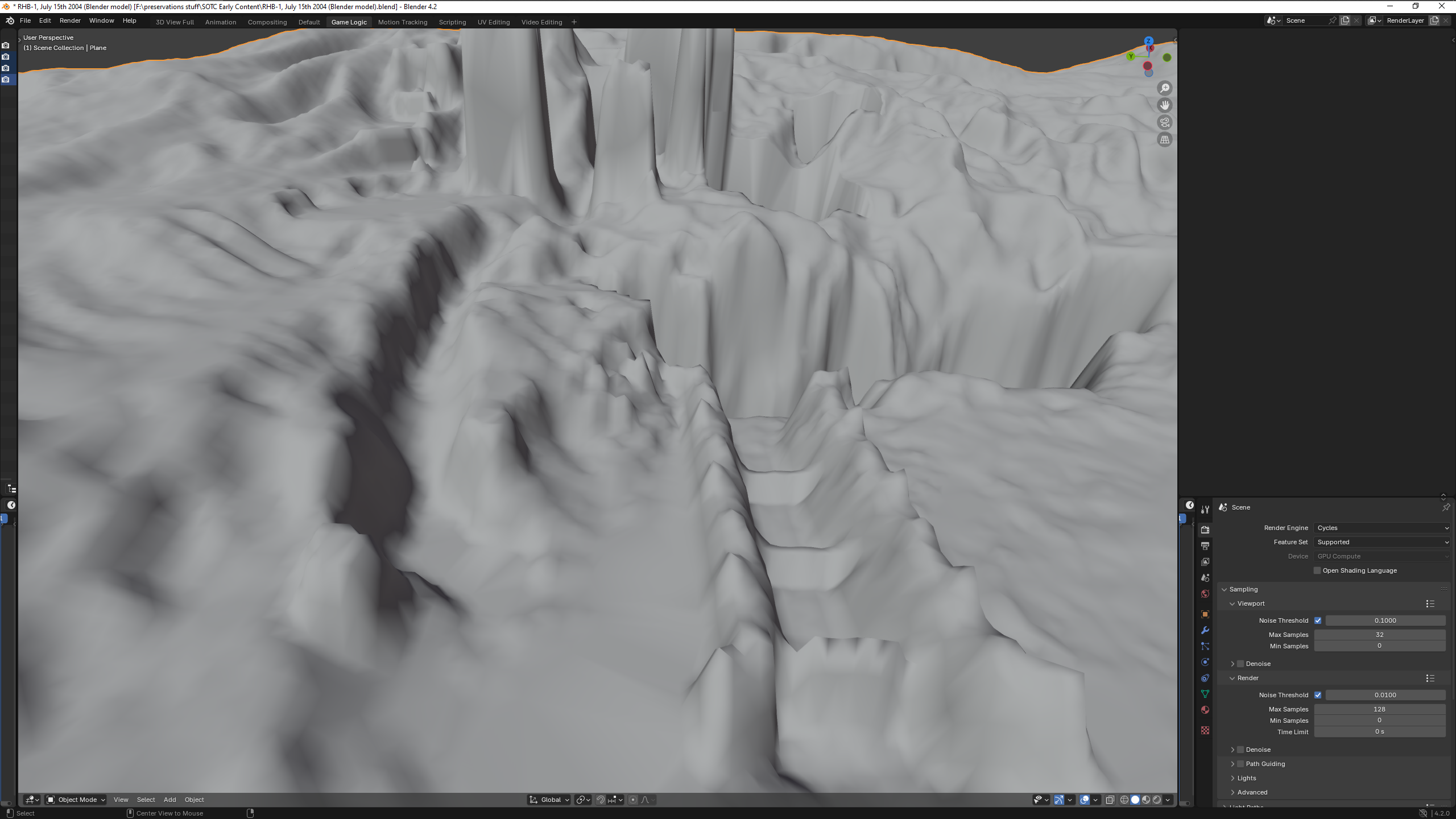Open the Material properties tab
The image size is (1456, 819).
coord(1205,710)
